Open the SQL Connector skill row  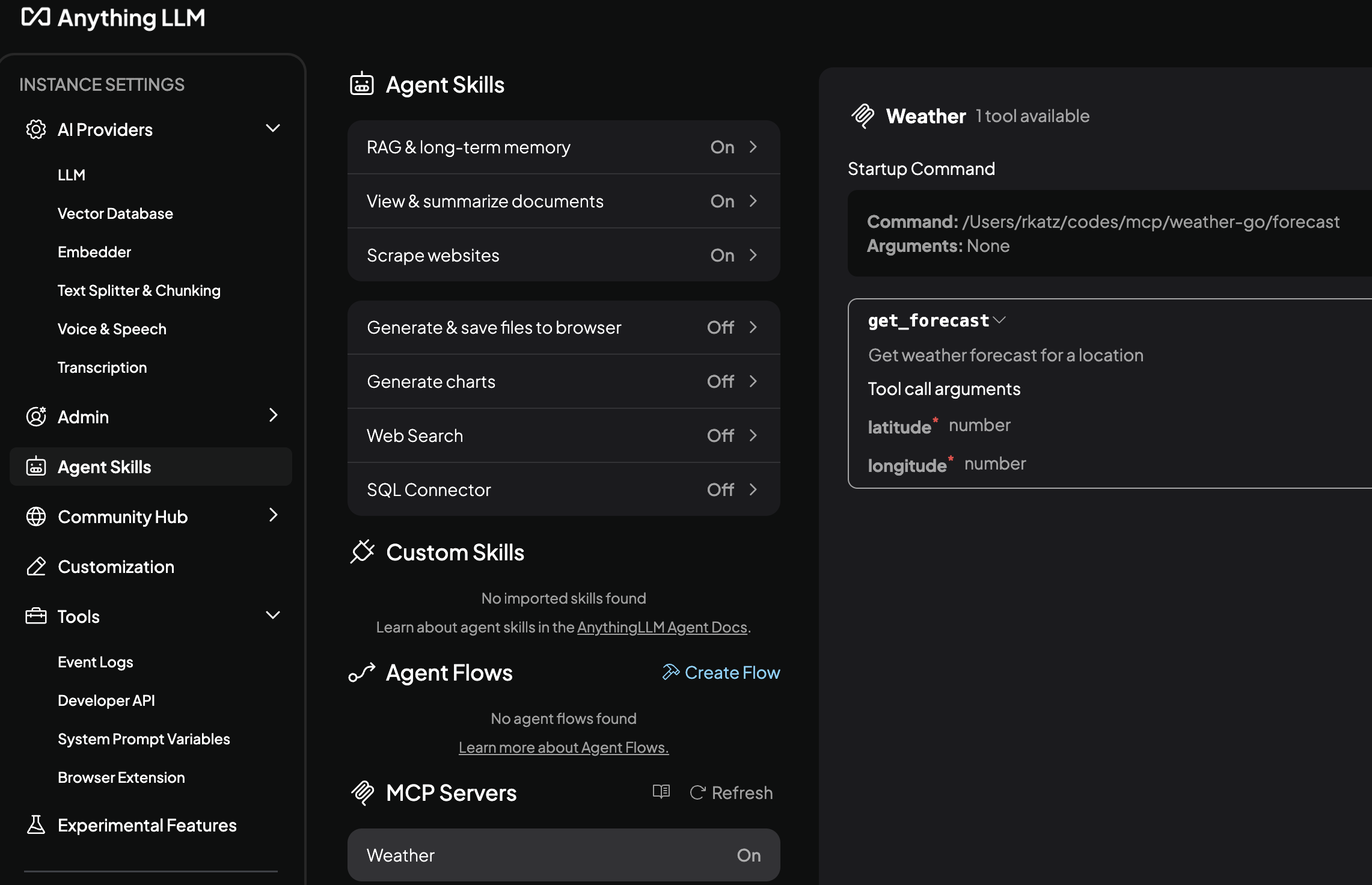coord(563,489)
